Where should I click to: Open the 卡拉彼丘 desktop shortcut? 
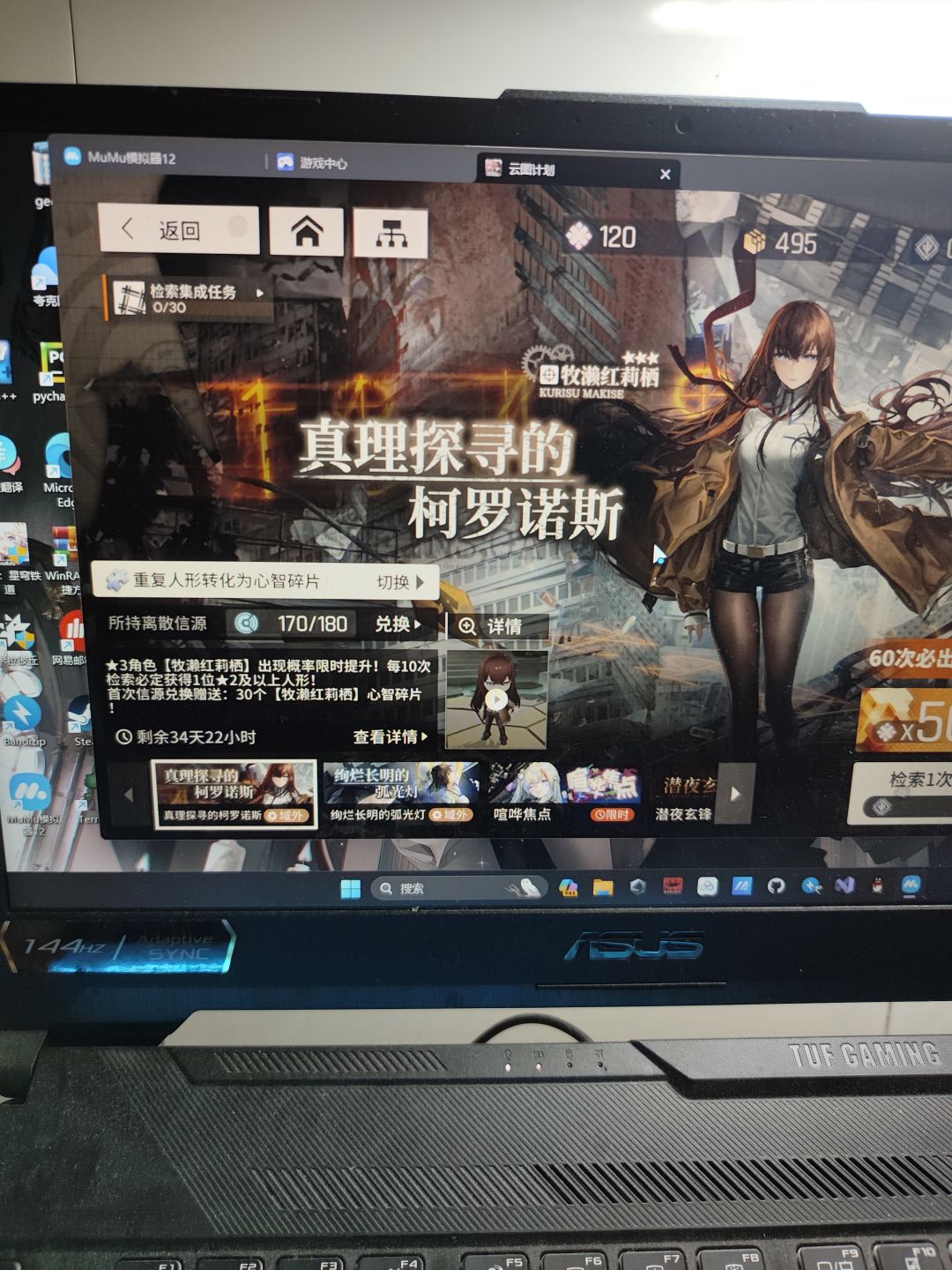pos(18,640)
